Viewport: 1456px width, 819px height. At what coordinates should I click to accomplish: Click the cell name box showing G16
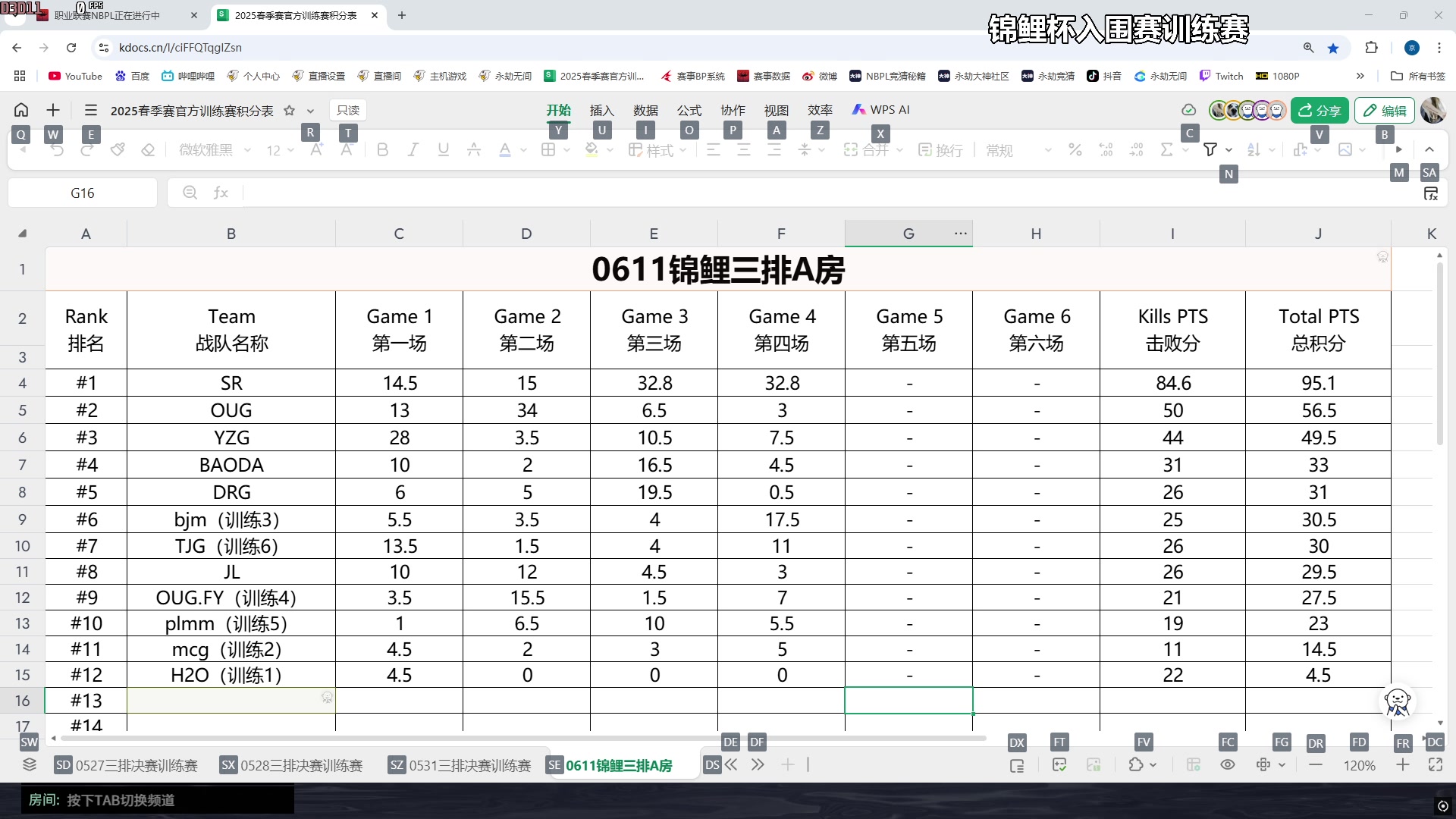[83, 193]
